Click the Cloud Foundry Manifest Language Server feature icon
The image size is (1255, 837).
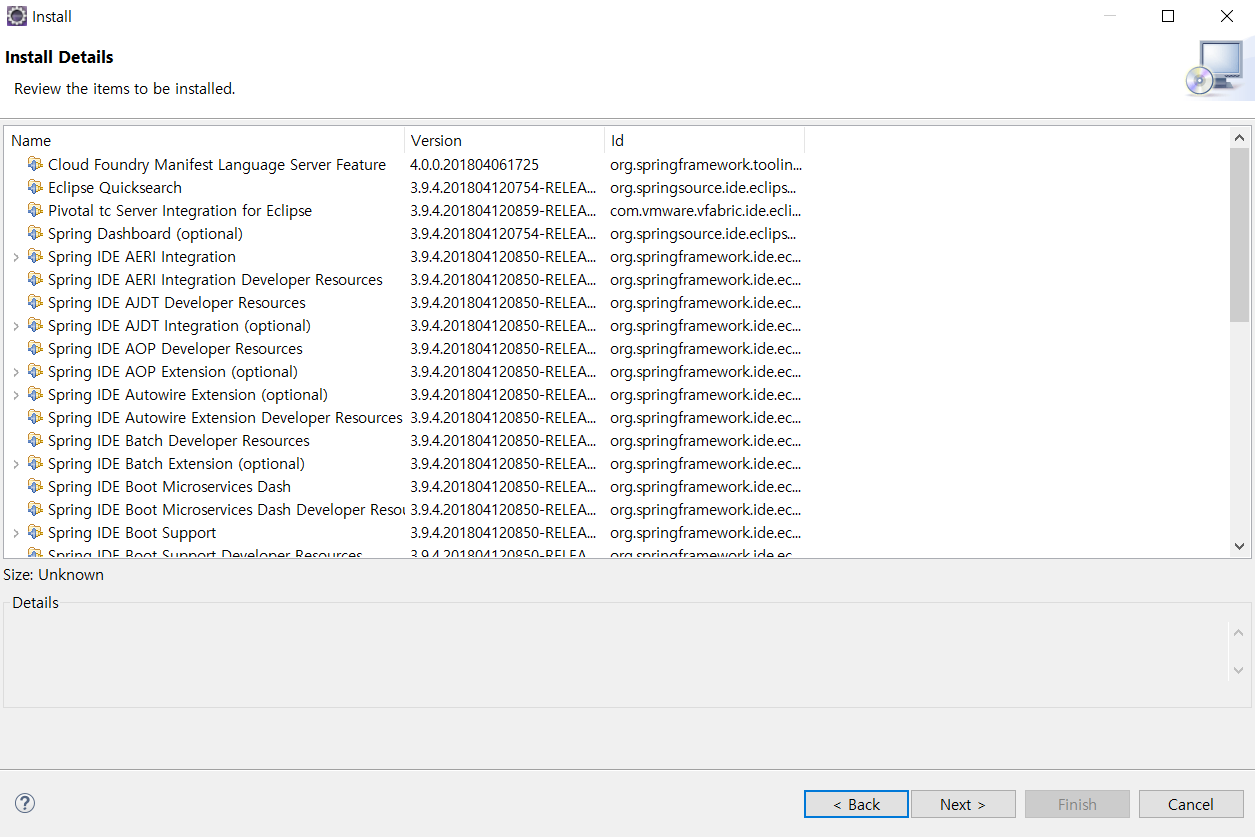[35, 164]
